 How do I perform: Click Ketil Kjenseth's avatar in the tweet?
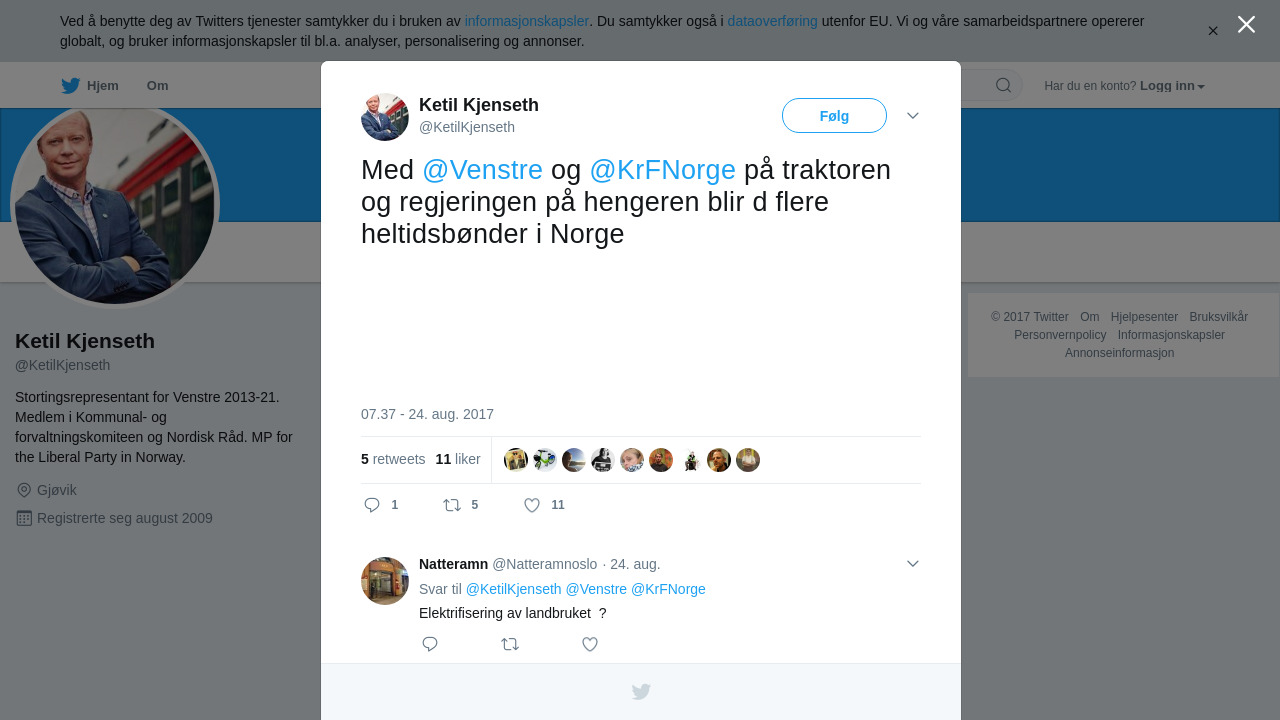[x=385, y=117]
